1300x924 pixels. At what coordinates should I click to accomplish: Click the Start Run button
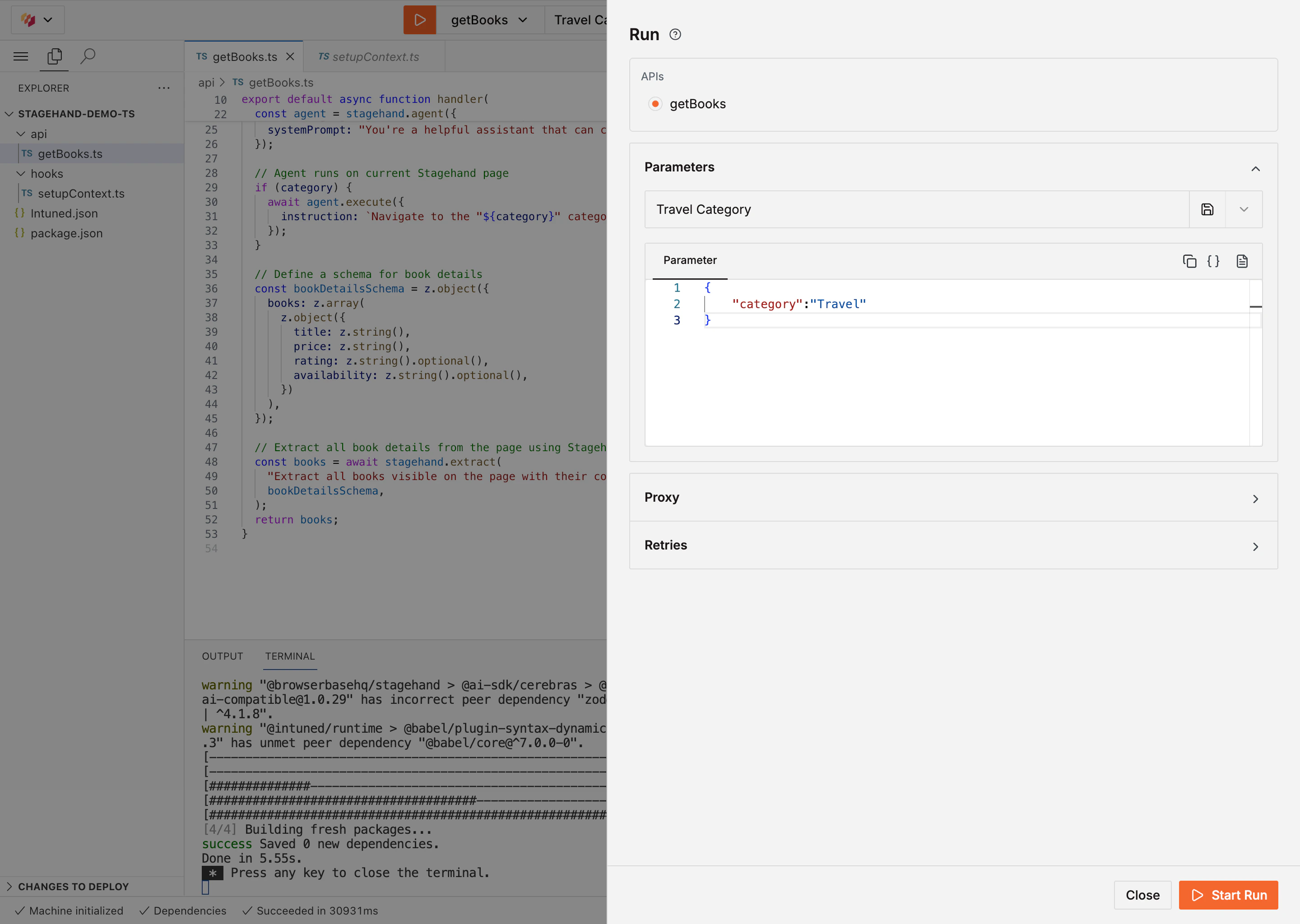click(1228, 895)
